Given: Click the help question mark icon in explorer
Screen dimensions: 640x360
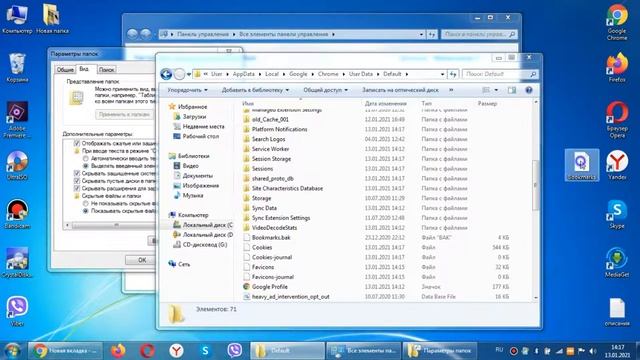Looking at the screenshot, I should (x=529, y=90).
